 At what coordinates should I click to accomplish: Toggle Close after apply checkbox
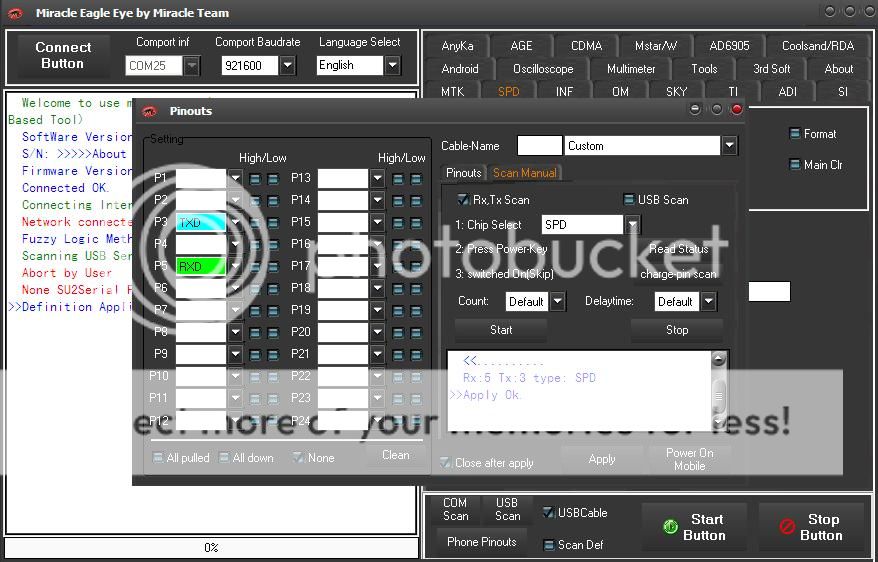click(446, 463)
